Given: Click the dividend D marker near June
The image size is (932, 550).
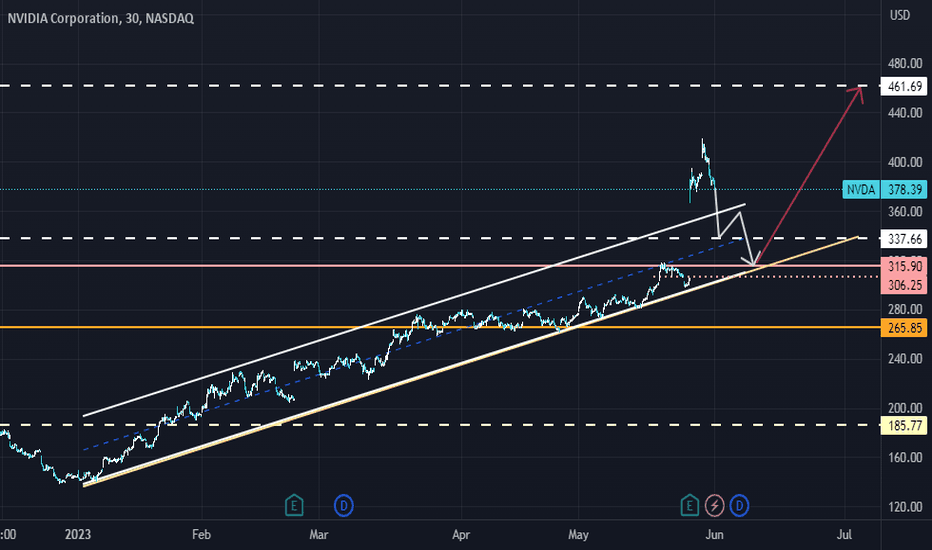Looking at the screenshot, I should pyautogui.click(x=739, y=506).
